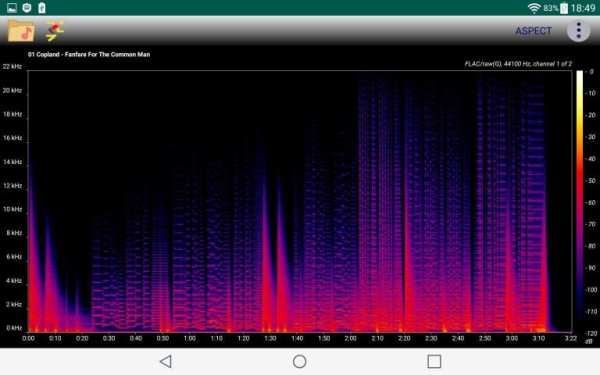Tap the image notification icon

click(x=12, y=8)
